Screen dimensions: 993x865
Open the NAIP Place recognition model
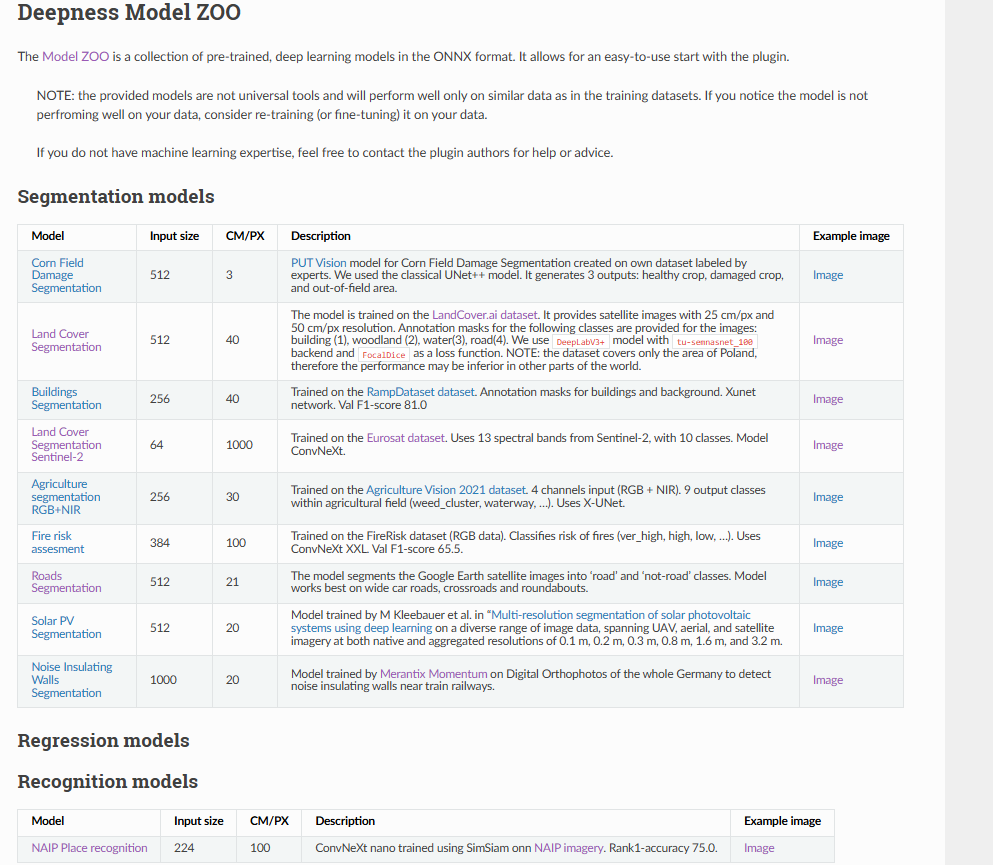click(x=89, y=847)
